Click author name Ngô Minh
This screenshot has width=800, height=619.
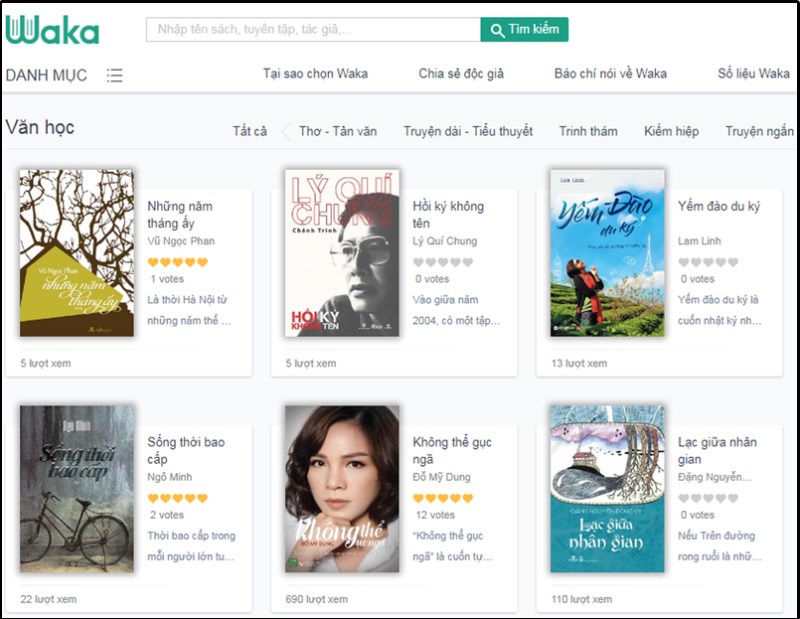point(170,477)
